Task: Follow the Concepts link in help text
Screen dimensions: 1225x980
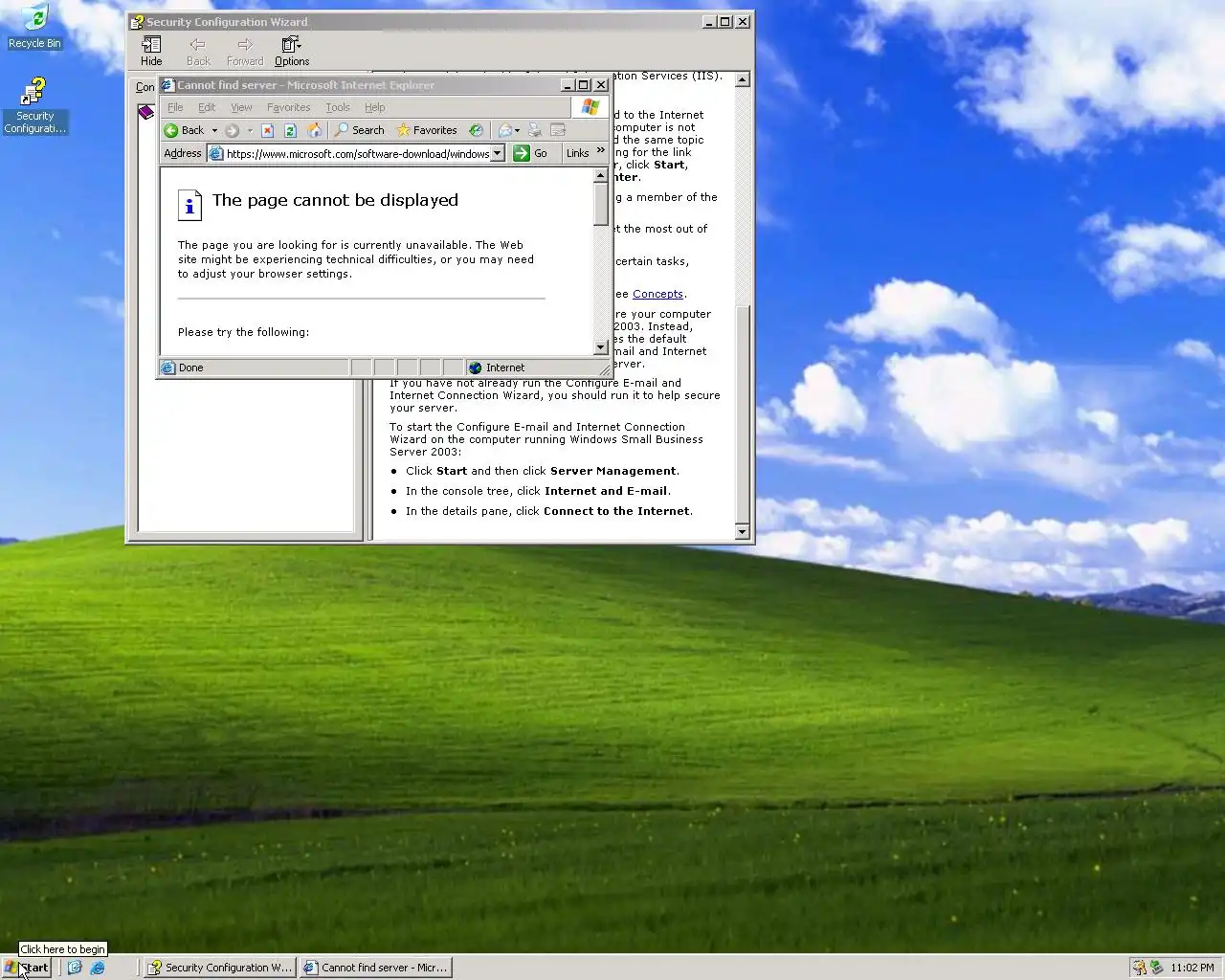Action: pos(657,294)
